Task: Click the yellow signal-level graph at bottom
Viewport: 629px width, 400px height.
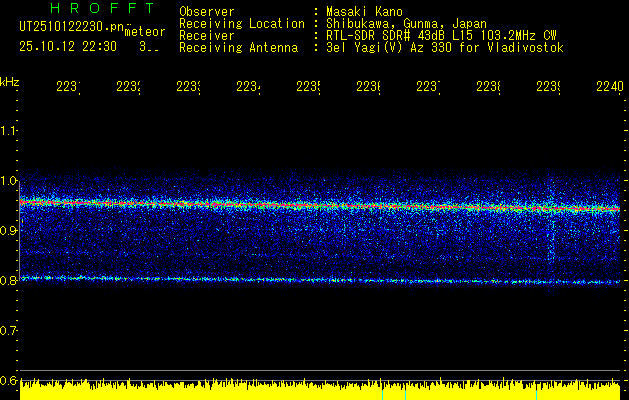Action: pos(320,390)
